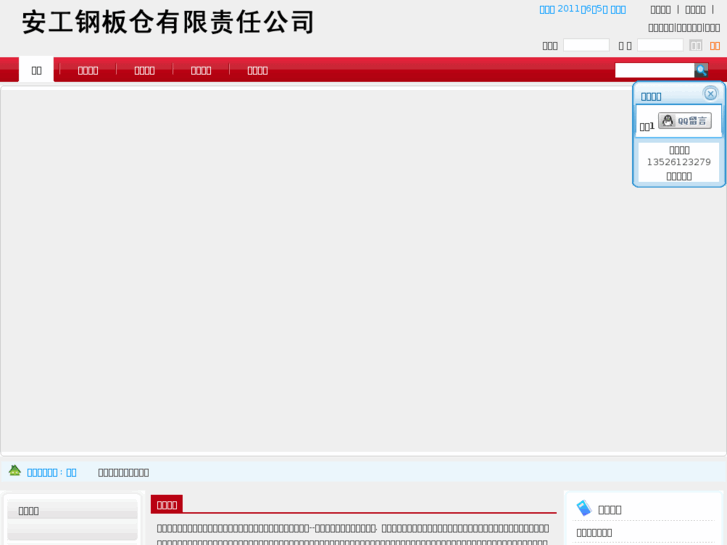This screenshot has height=545, width=727.
Task: Click the blue link beside green house icon
Action: pyautogui.click(x=51, y=473)
